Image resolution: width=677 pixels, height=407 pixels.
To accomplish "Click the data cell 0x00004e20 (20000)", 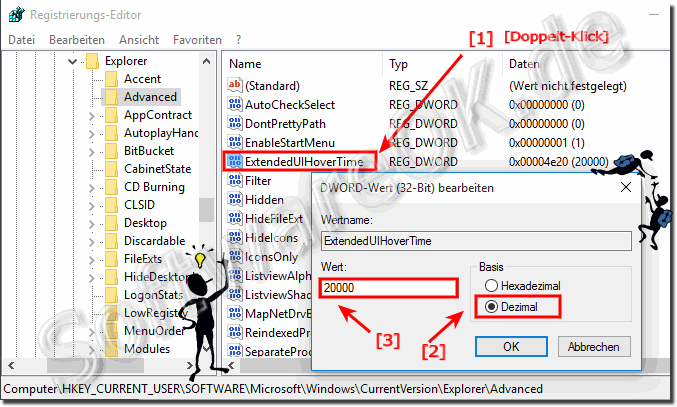I will 558,161.
